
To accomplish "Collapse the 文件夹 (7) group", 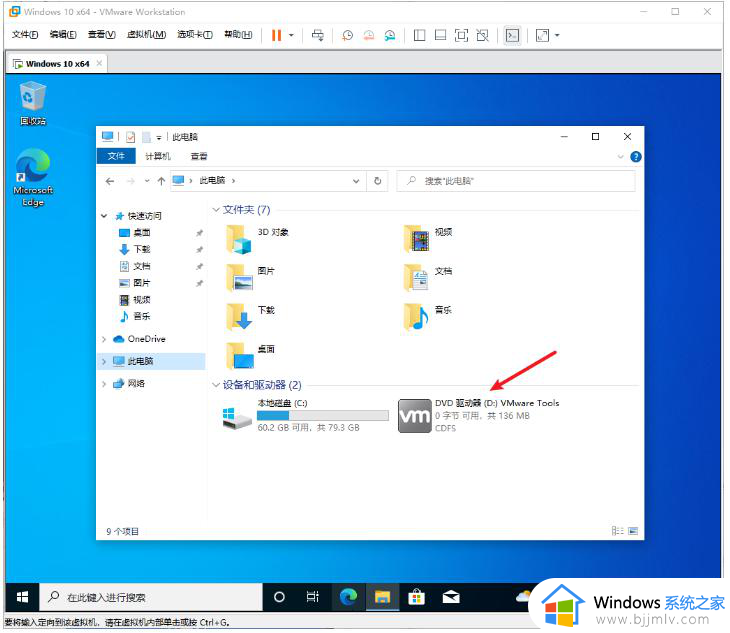I will (x=216, y=210).
